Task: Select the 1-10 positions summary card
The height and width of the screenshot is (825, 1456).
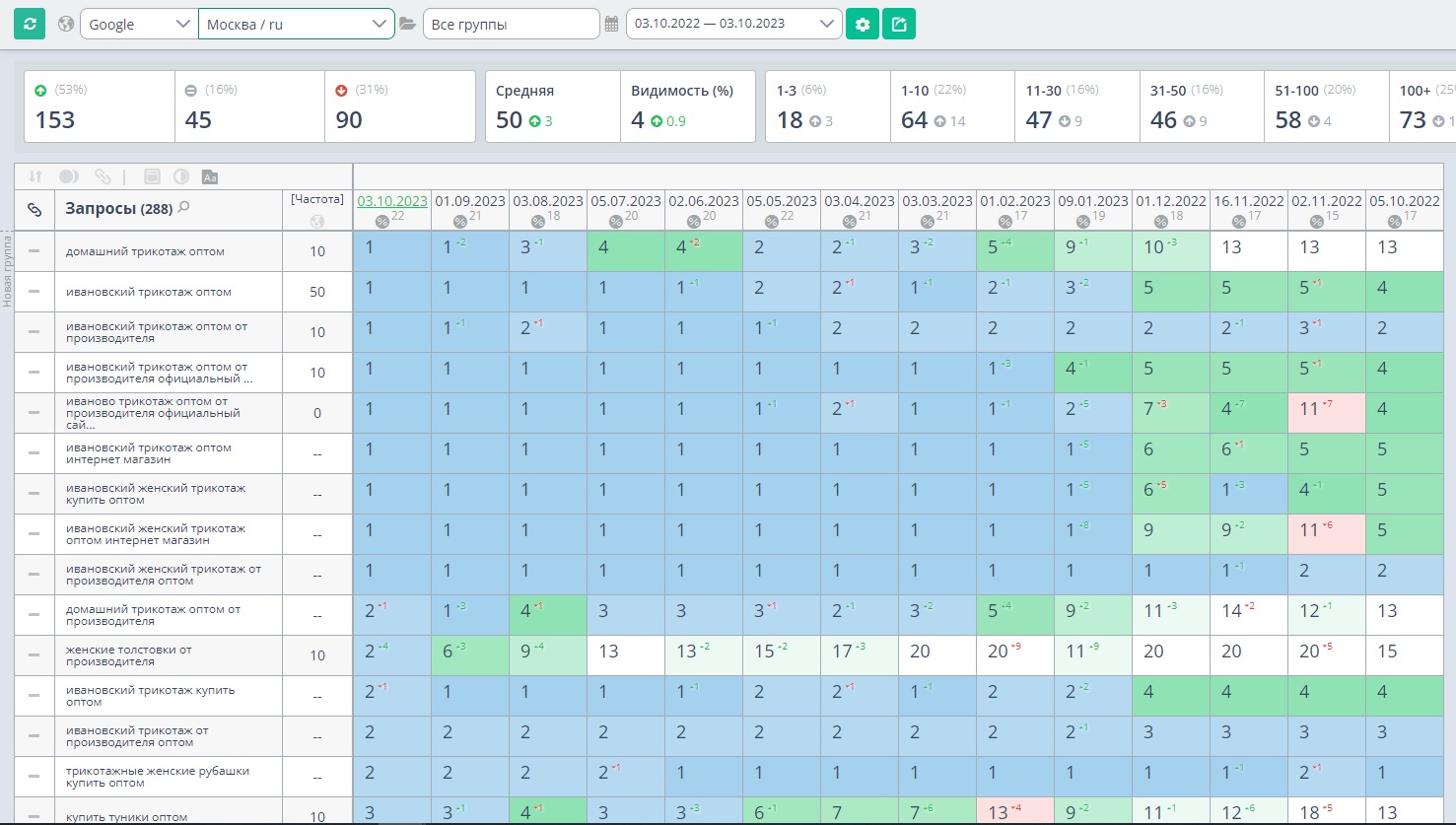Action: pos(952,106)
